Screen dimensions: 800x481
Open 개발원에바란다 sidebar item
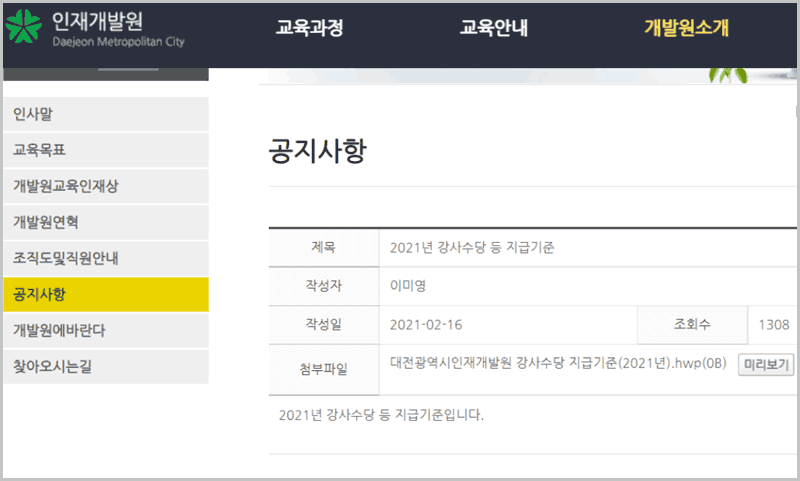(x=106, y=331)
